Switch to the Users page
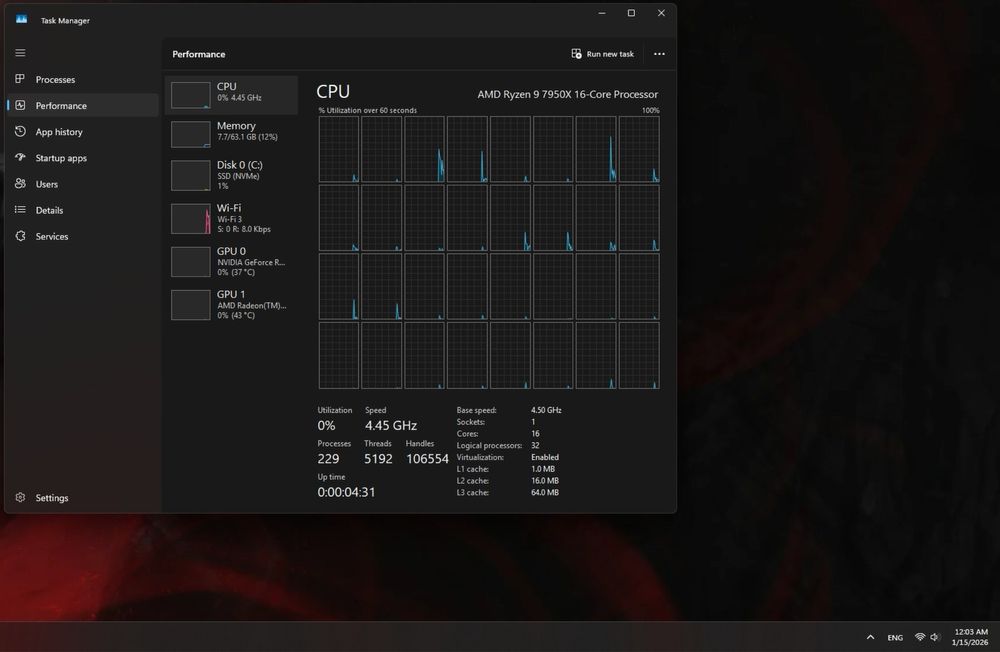Image resolution: width=1000 pixels, height=652 pixels. tap(47, 184)
